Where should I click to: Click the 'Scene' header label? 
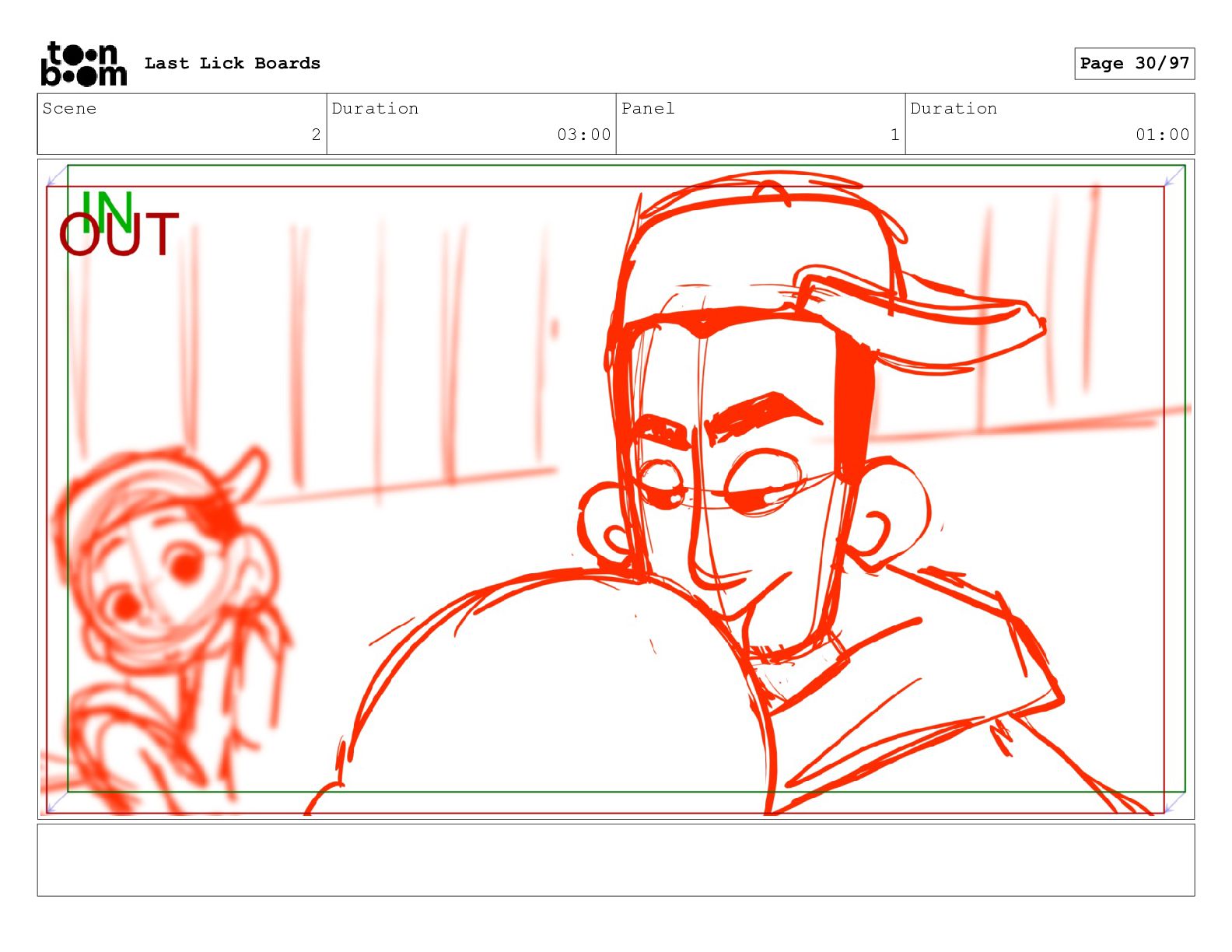pyautogui.click(x=69, y=108)
